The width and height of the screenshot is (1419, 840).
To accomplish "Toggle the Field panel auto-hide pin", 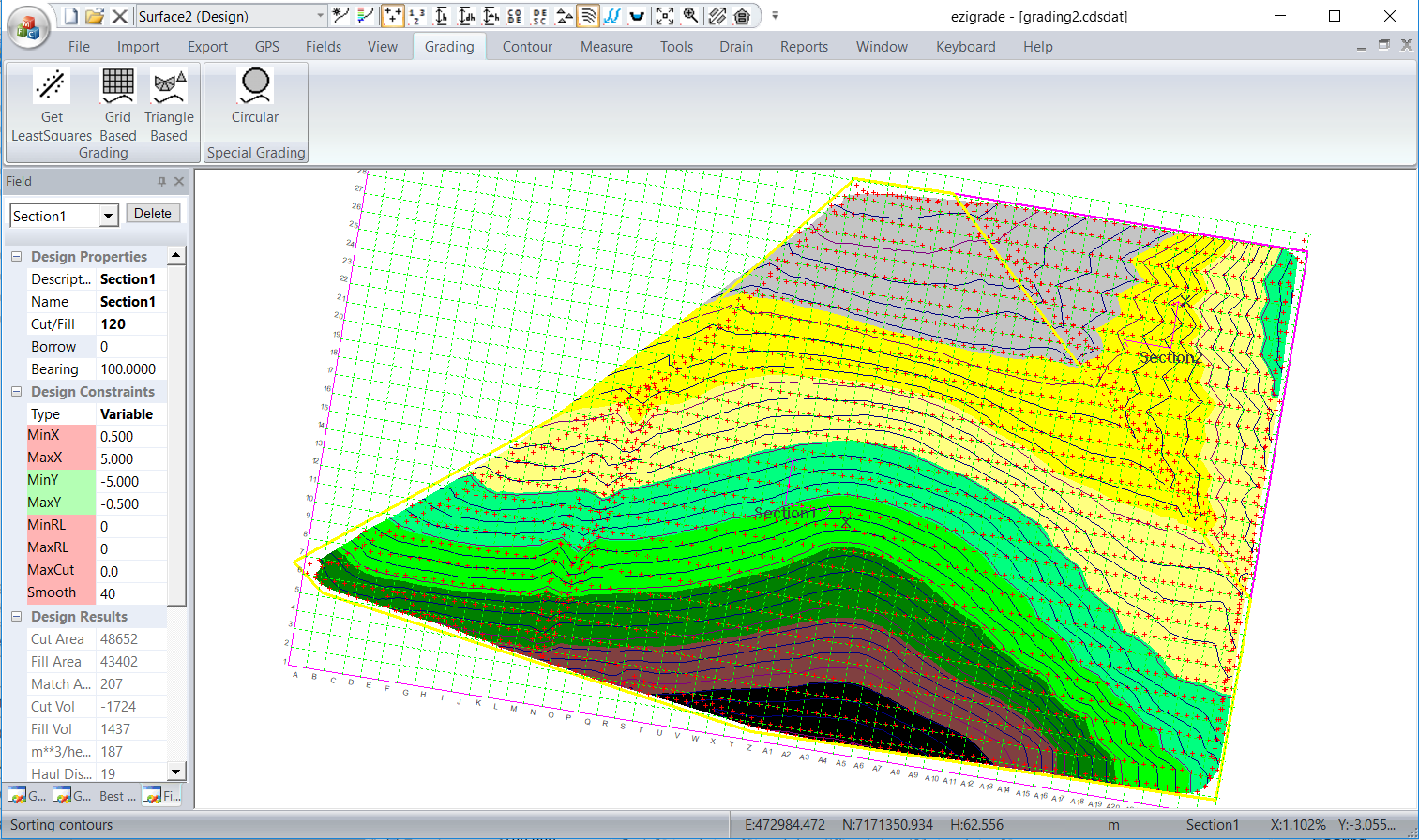I will pyautogui.click(x=161, y=181).
